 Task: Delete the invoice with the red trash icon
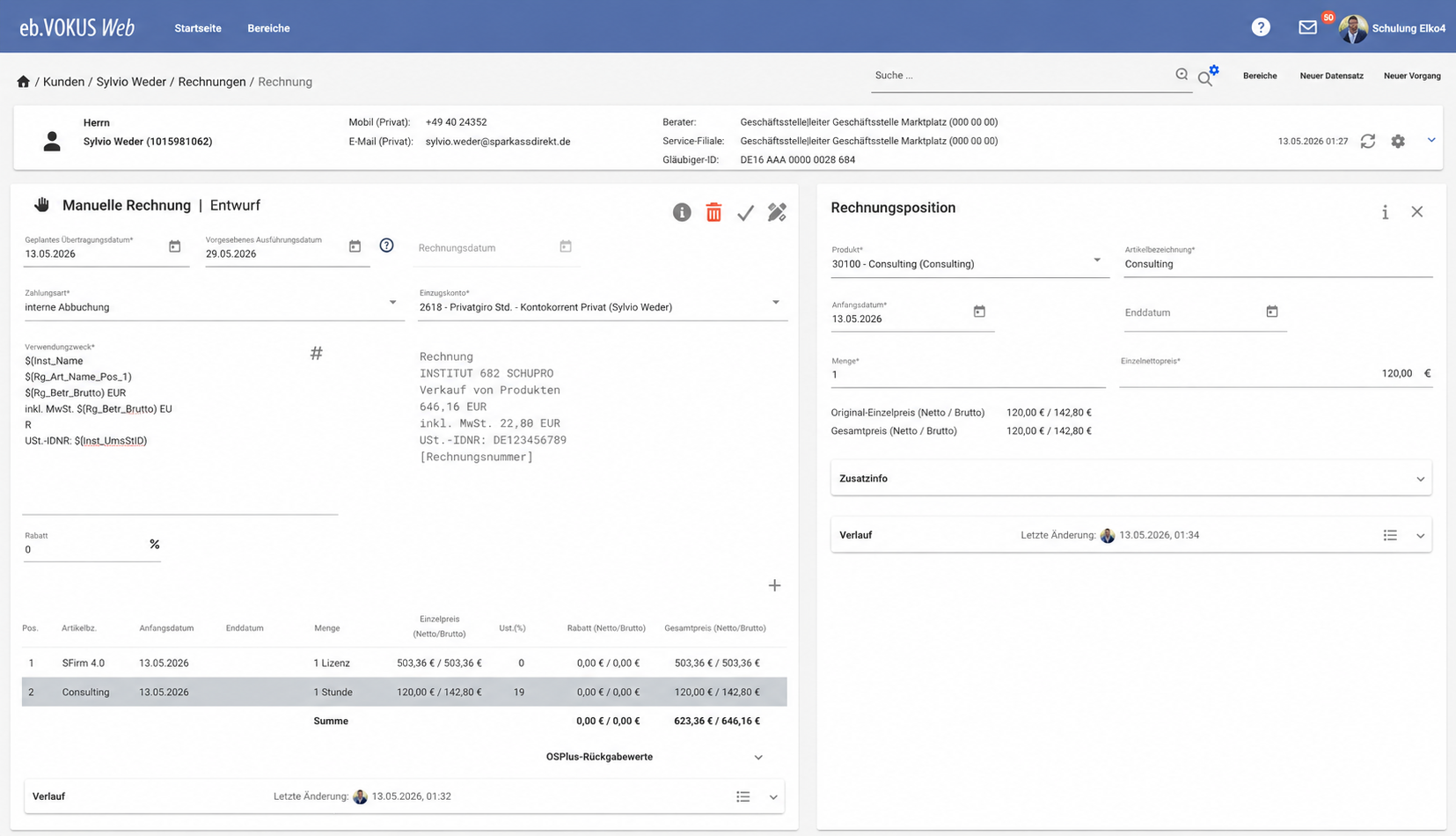(713, 212)
